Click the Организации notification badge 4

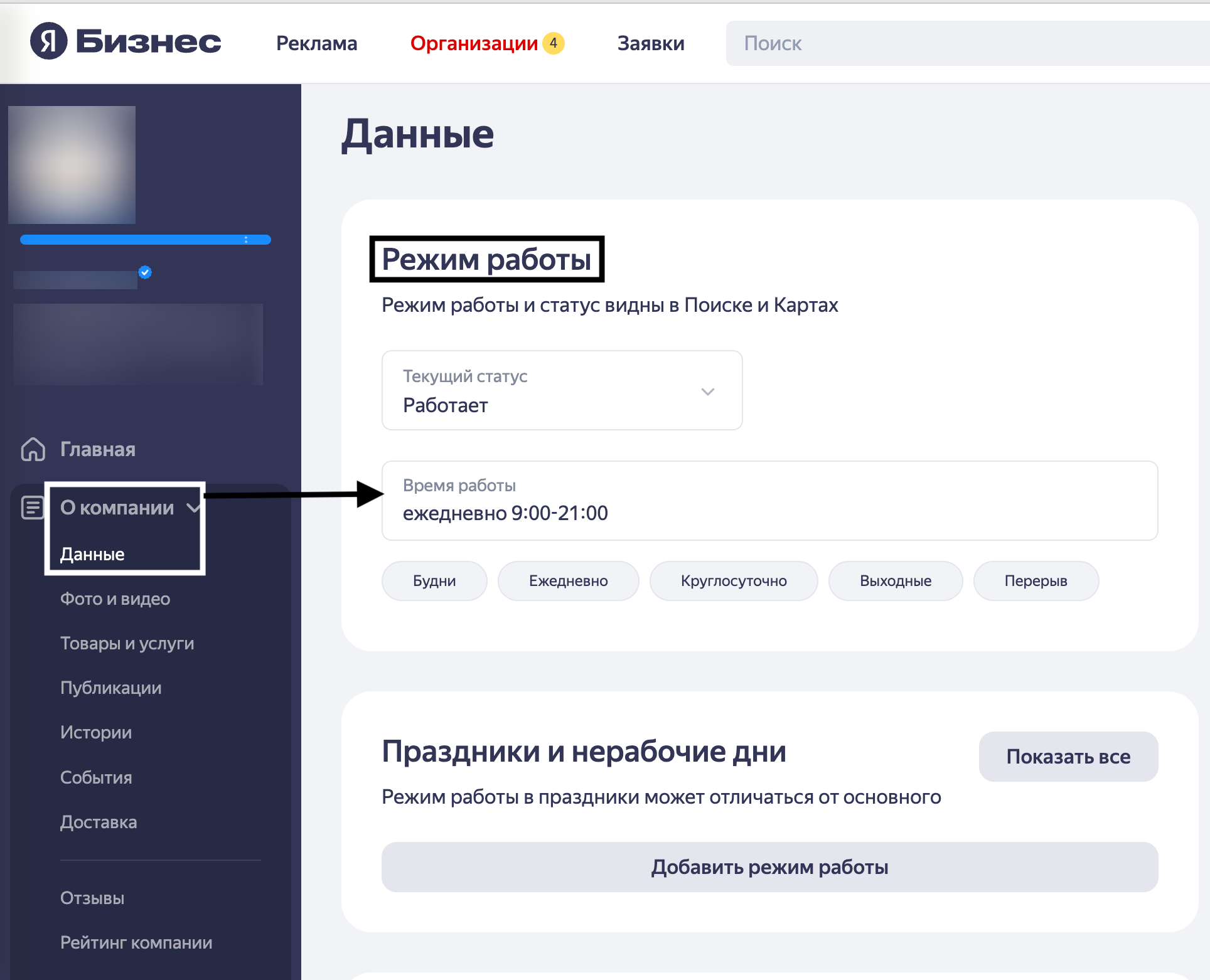pyautogui.click(x=553, y=43)
